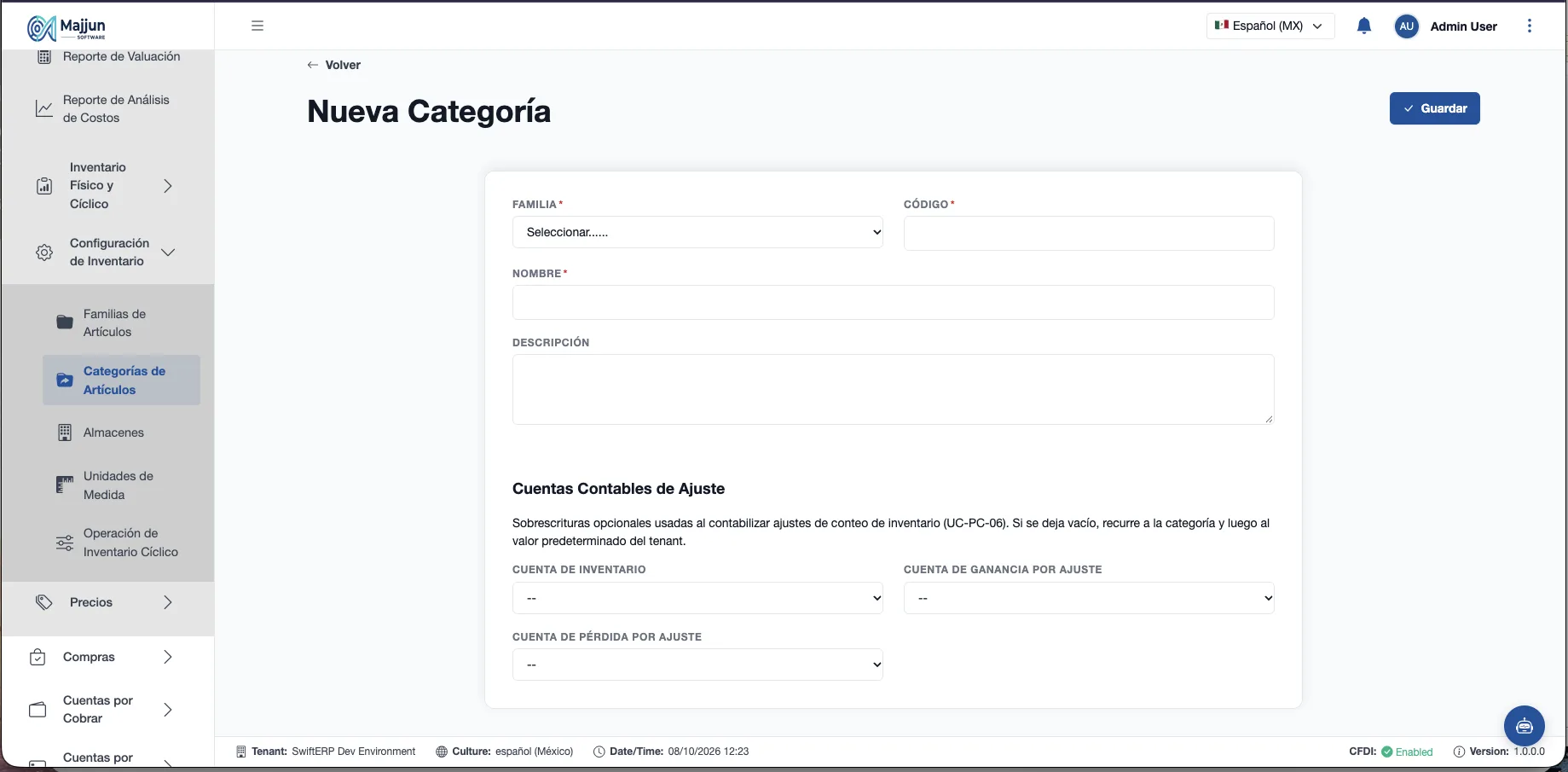
Task: Open Familias de Artículos menu item
Action: (121, 322)
